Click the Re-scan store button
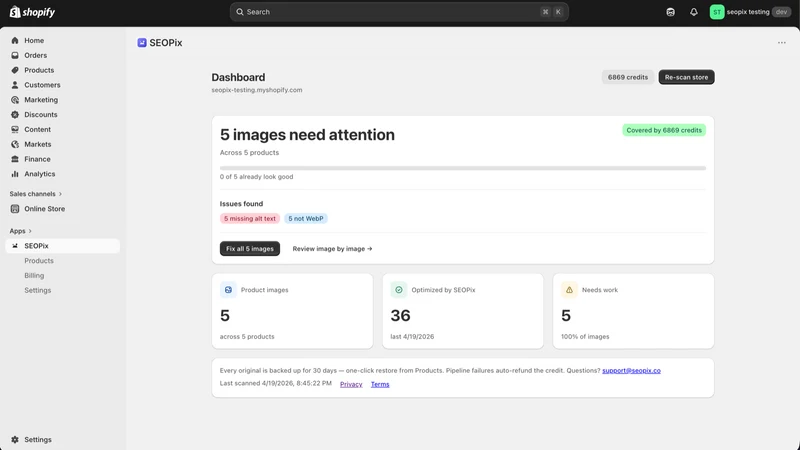 (x=686, y=77)
